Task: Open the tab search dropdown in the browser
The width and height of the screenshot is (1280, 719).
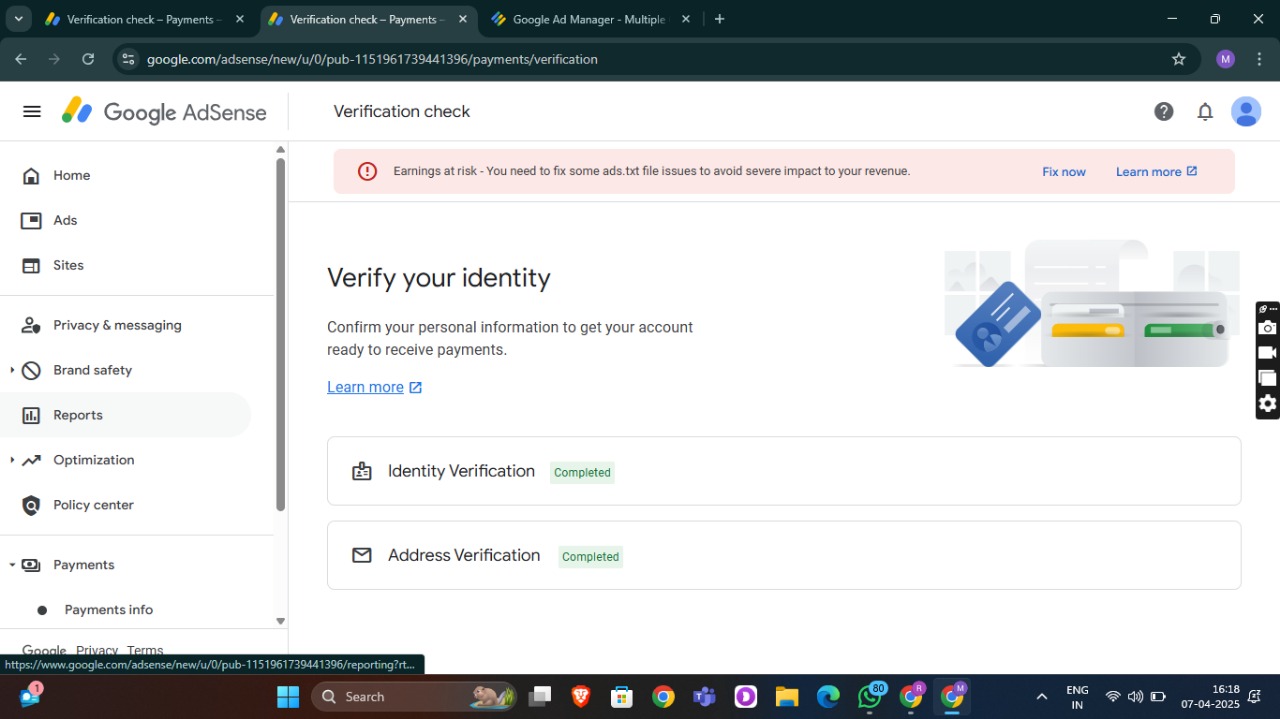Action: tap(18, 19)
